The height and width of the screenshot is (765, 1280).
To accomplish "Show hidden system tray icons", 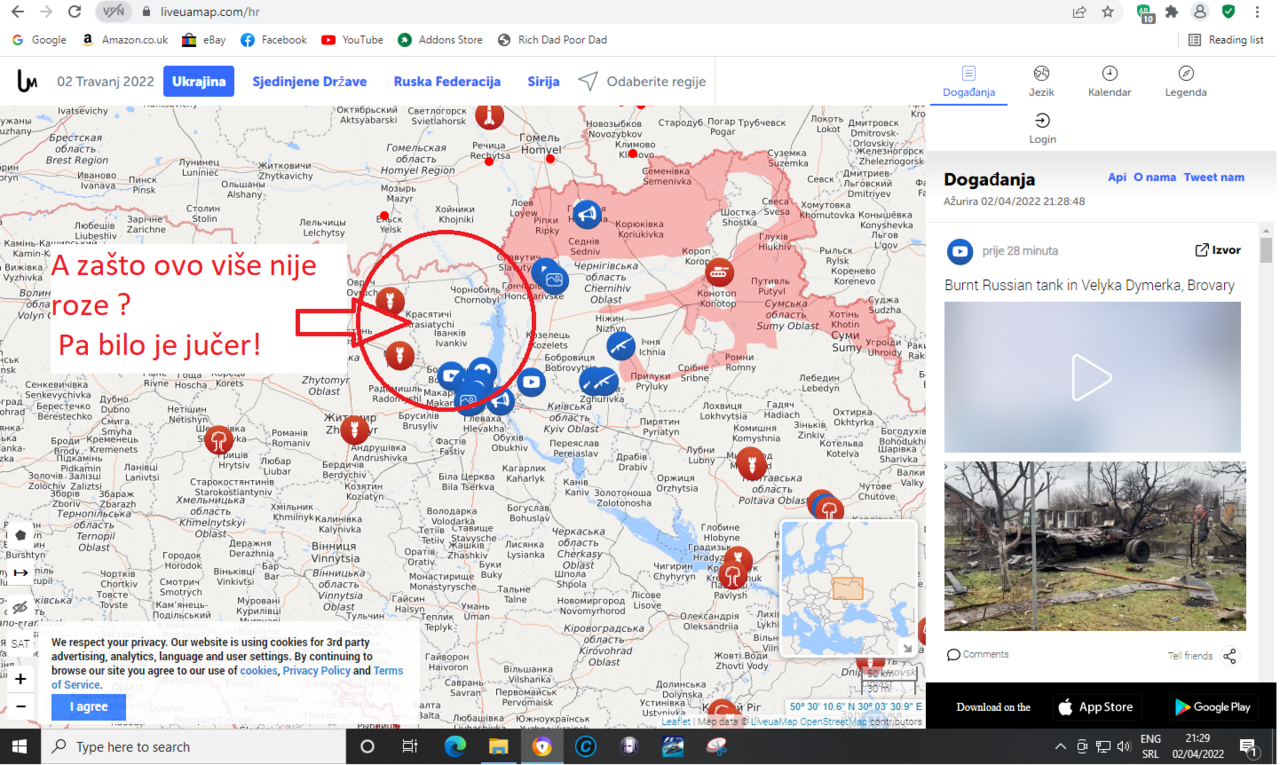I will coord(1060,746).
